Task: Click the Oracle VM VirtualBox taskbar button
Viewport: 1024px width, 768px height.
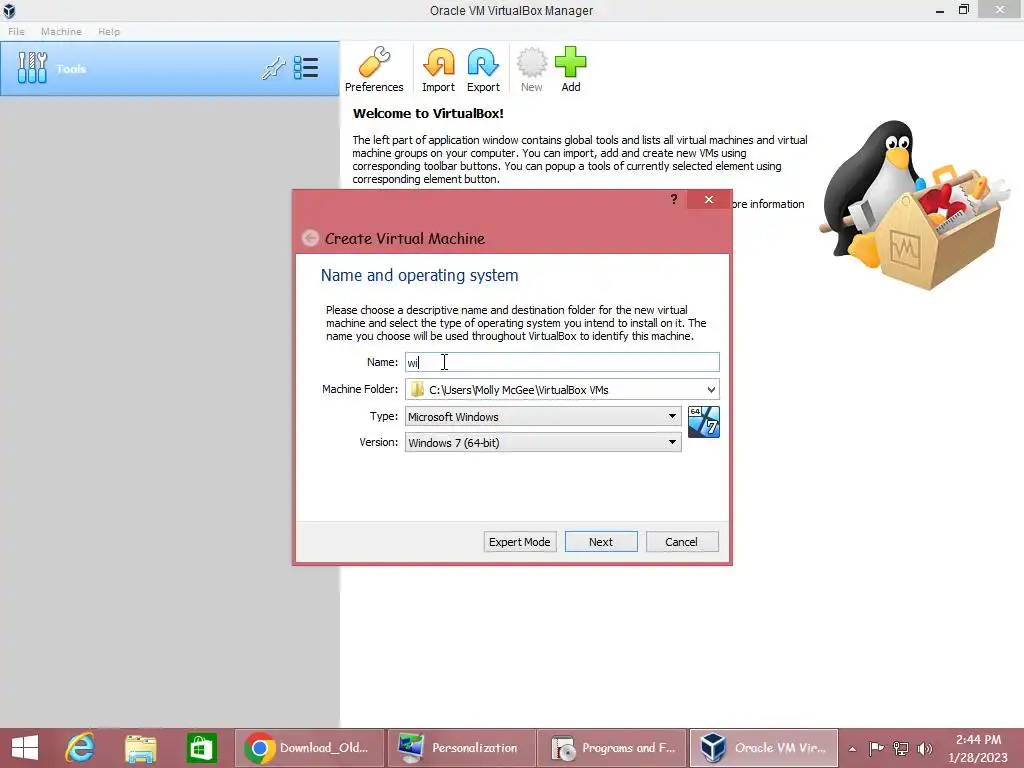Action: coord(764,748)
